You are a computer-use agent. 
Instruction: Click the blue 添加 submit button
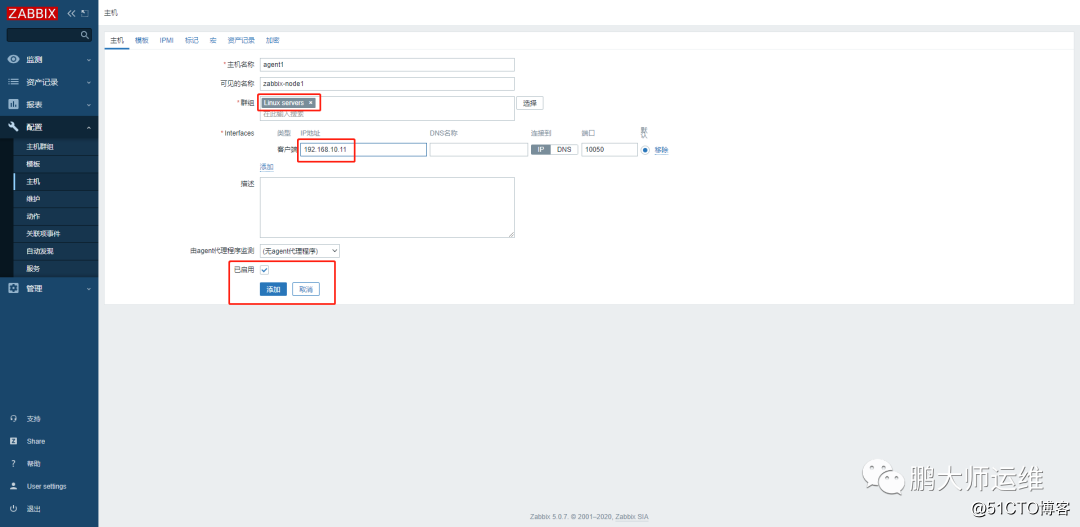pos(273,289)
